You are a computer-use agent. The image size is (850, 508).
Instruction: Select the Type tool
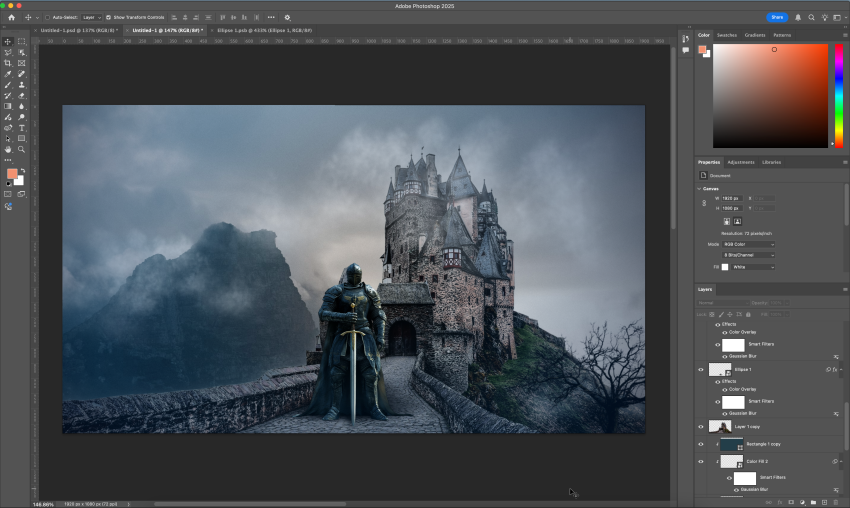click(x=22, y=128)
